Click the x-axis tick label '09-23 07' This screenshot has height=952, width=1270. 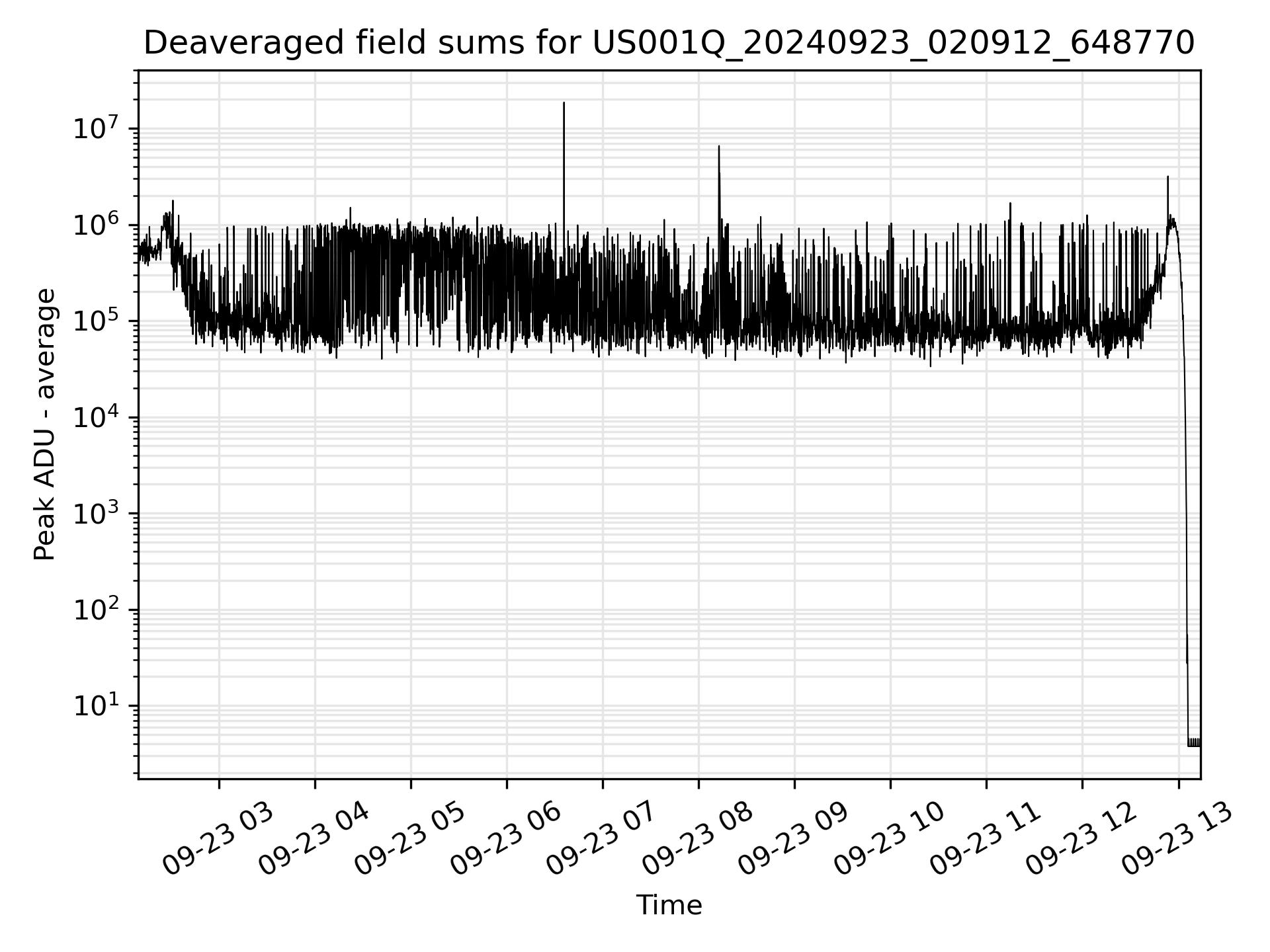602,840
